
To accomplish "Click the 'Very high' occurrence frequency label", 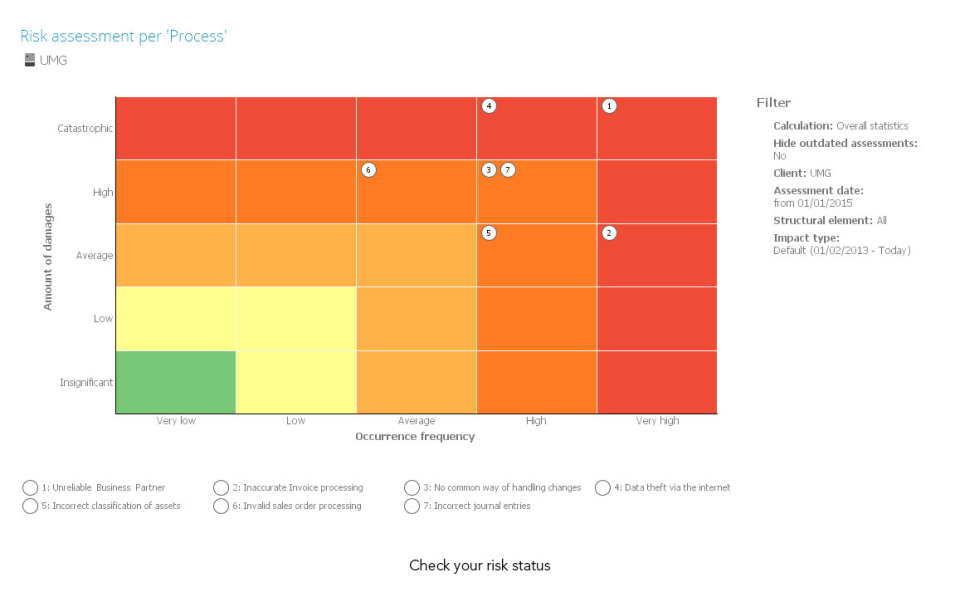I will [657, 421].
